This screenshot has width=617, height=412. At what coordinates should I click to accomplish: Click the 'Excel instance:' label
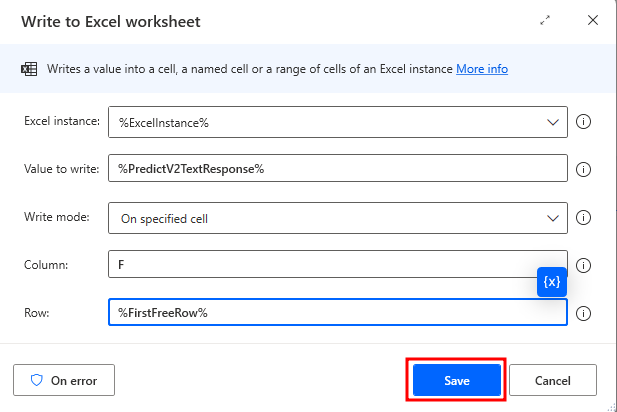click(x=62, y=121)
